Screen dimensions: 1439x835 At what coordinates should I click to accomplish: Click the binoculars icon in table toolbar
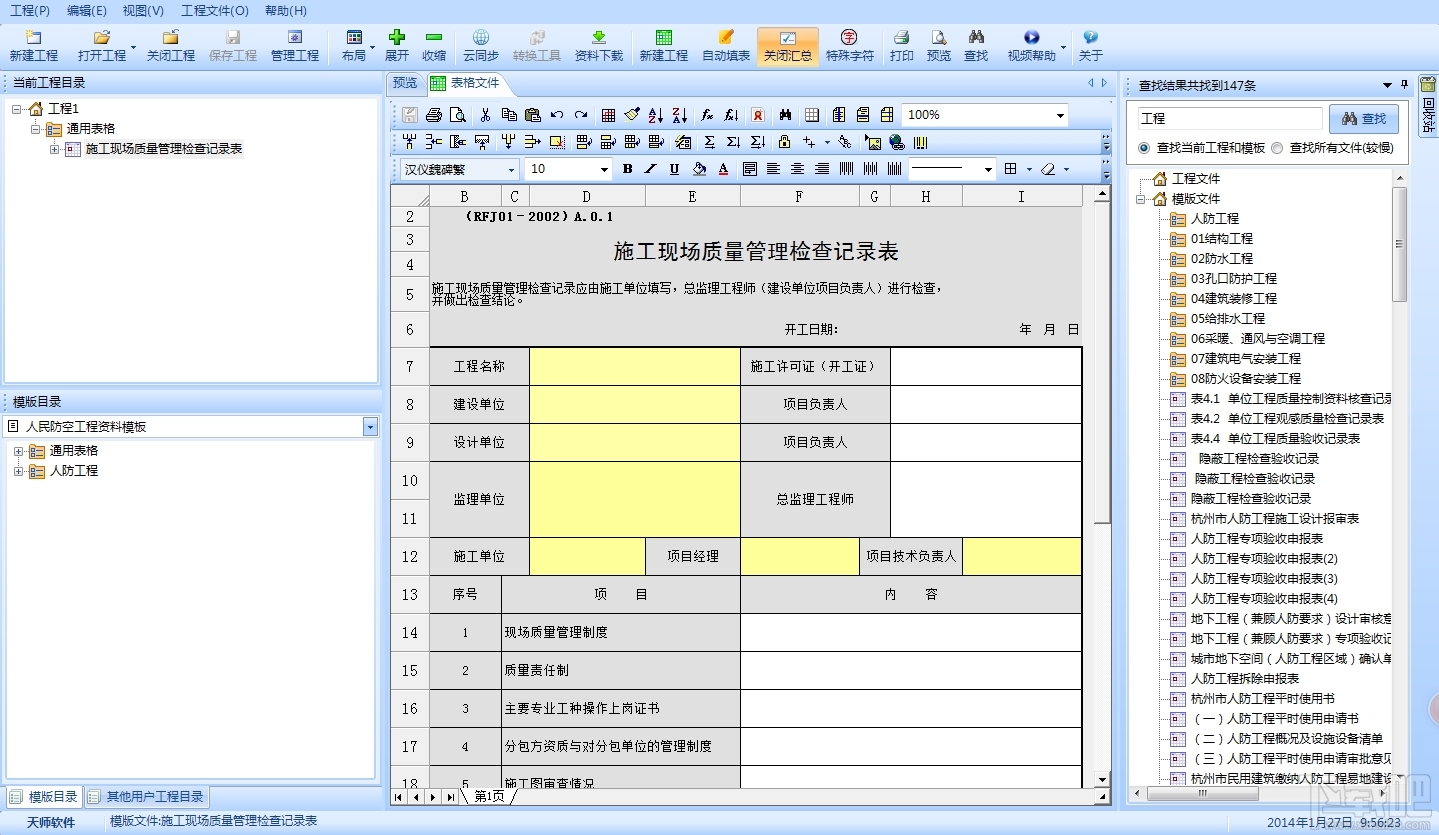(x=786, y=115)
